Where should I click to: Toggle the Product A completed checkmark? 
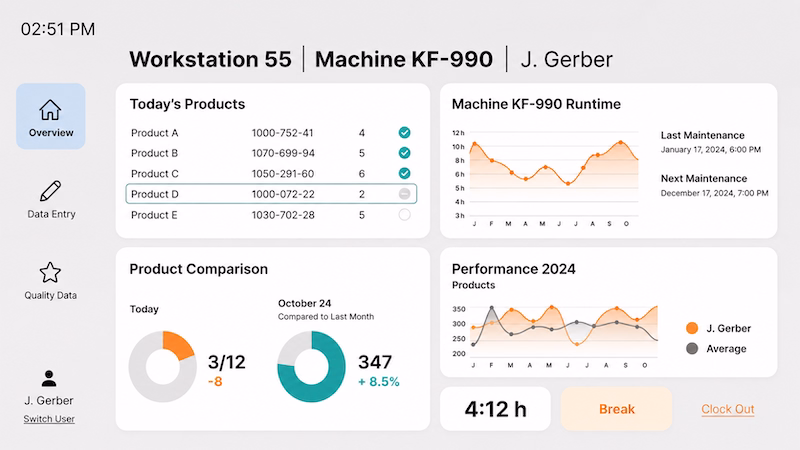coord(405,133)
